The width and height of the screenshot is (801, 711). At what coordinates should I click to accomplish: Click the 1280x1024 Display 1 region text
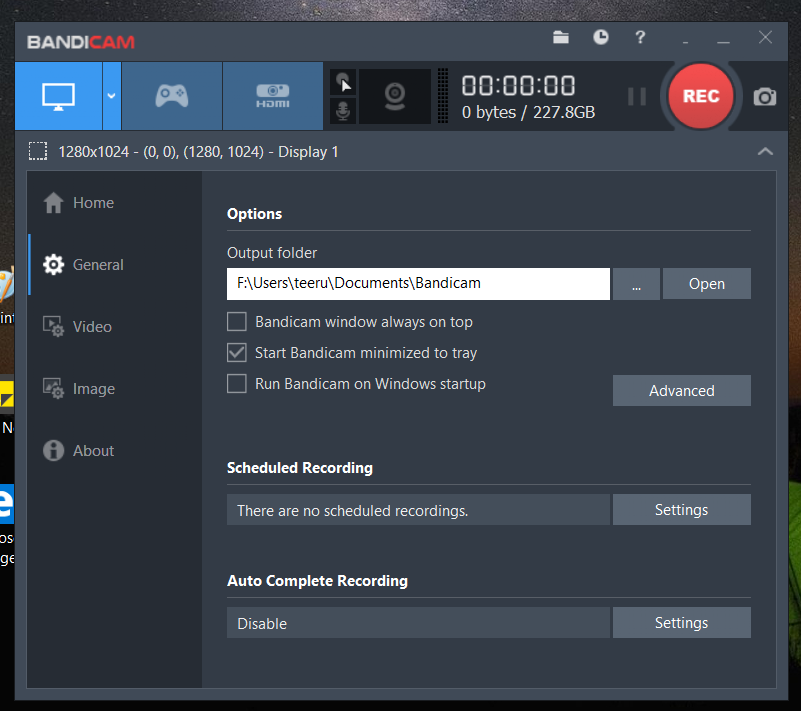pos(198,152)
